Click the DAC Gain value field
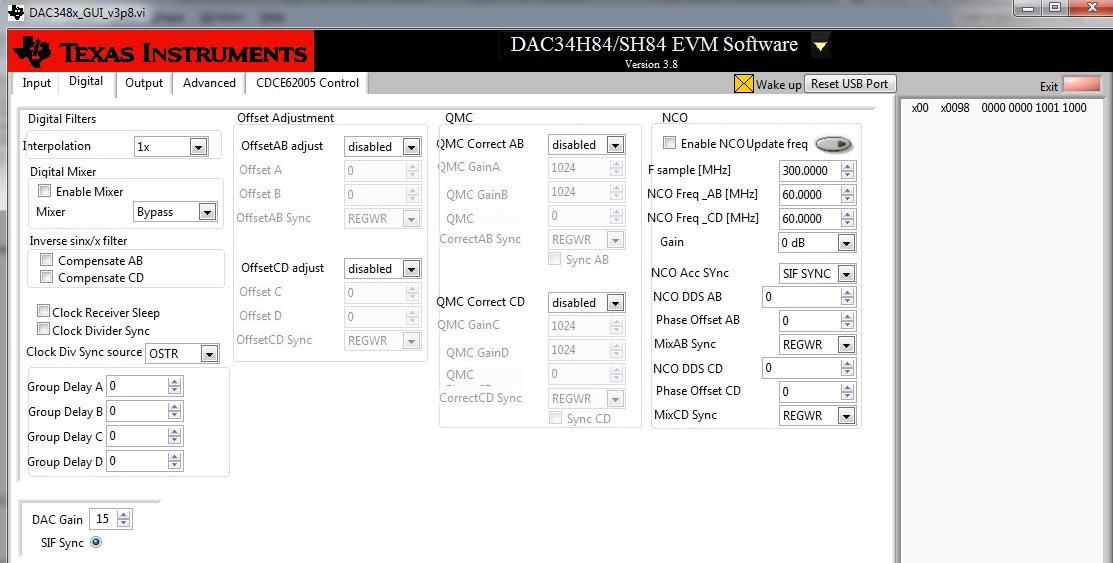 point(103,519)
